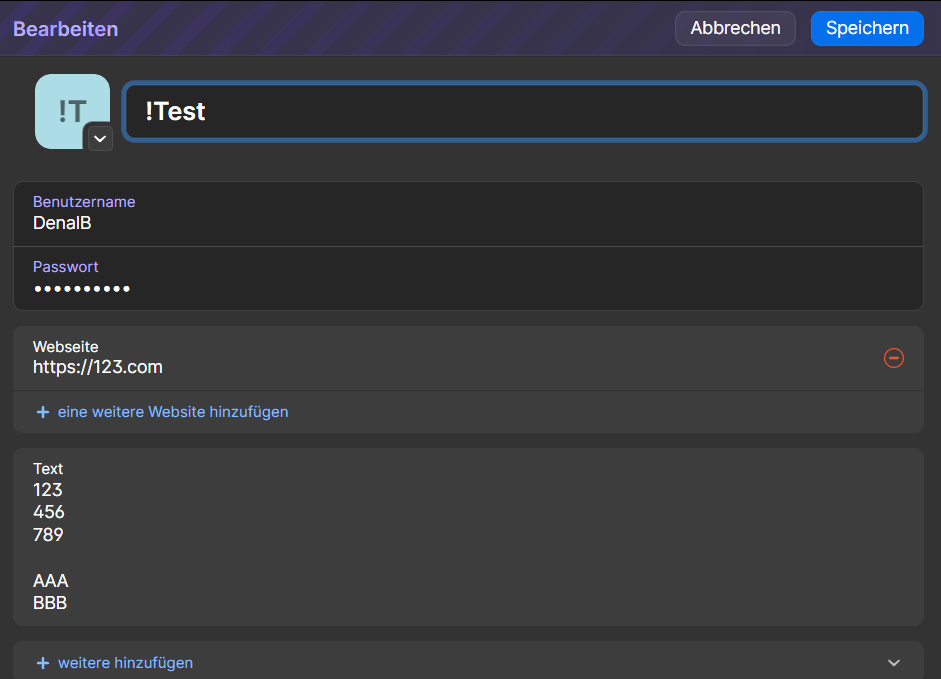Click the Bearbeiten header title
Viewport: 941px width, 679px height.
66,29
